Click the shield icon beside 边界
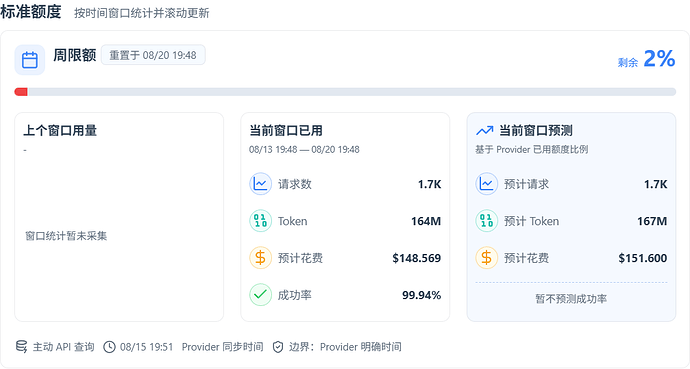Image resolution: width=690 pixels, height=369 pixels. coord(278,347)
